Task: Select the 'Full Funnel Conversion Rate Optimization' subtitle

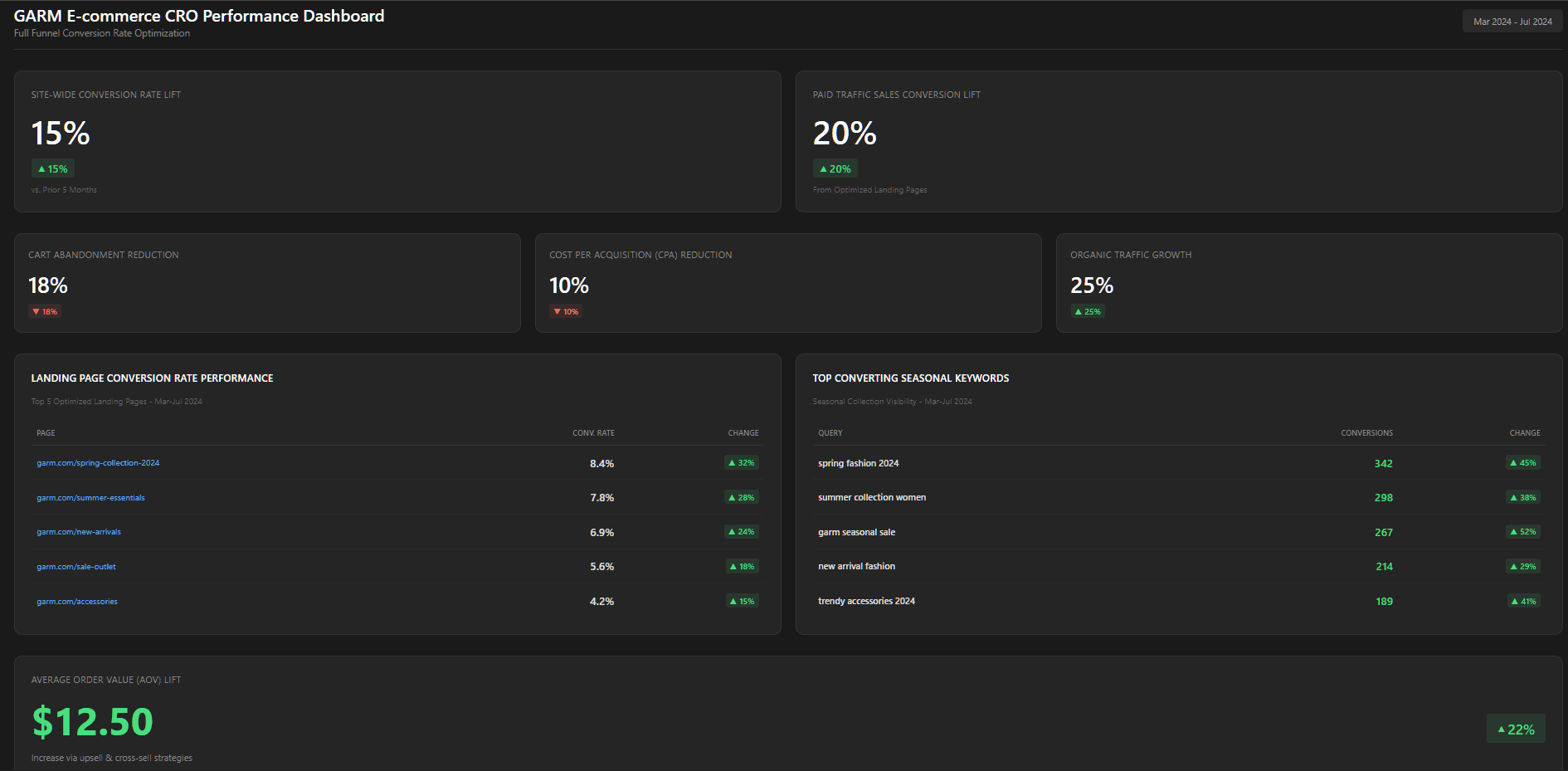Action: click(x=102, y=33)
